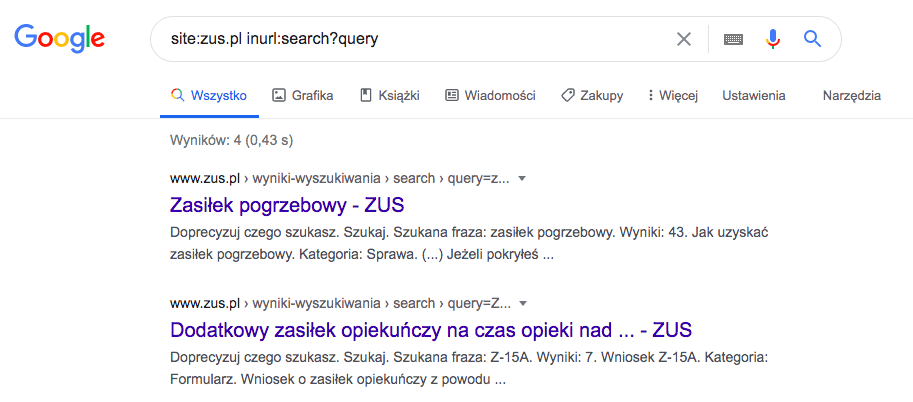Click the Google logo
This screenshot has height=402, width=913.
[x=59, y=40]
